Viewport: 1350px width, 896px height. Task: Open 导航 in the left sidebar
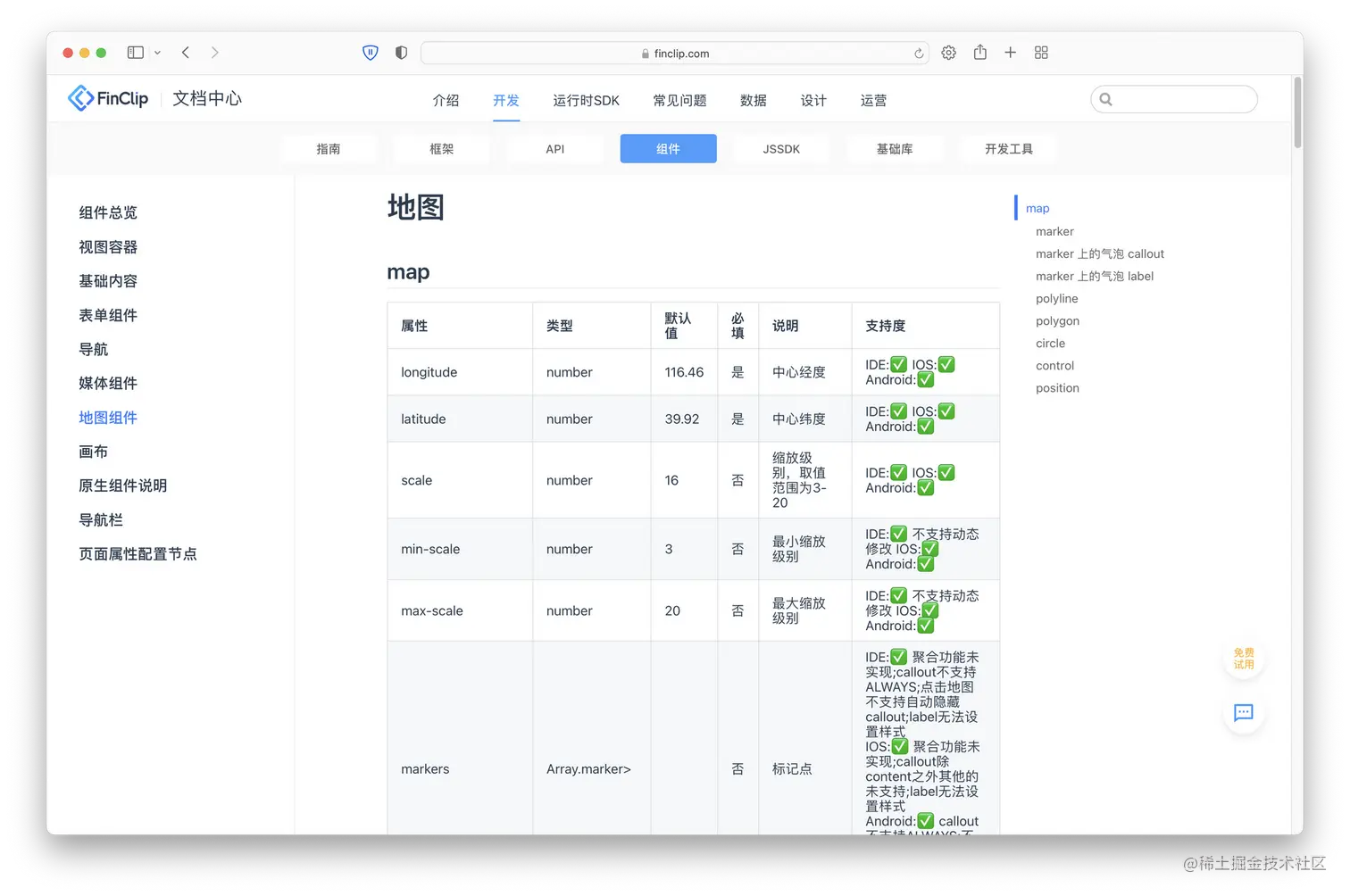[x=93, y=349]
